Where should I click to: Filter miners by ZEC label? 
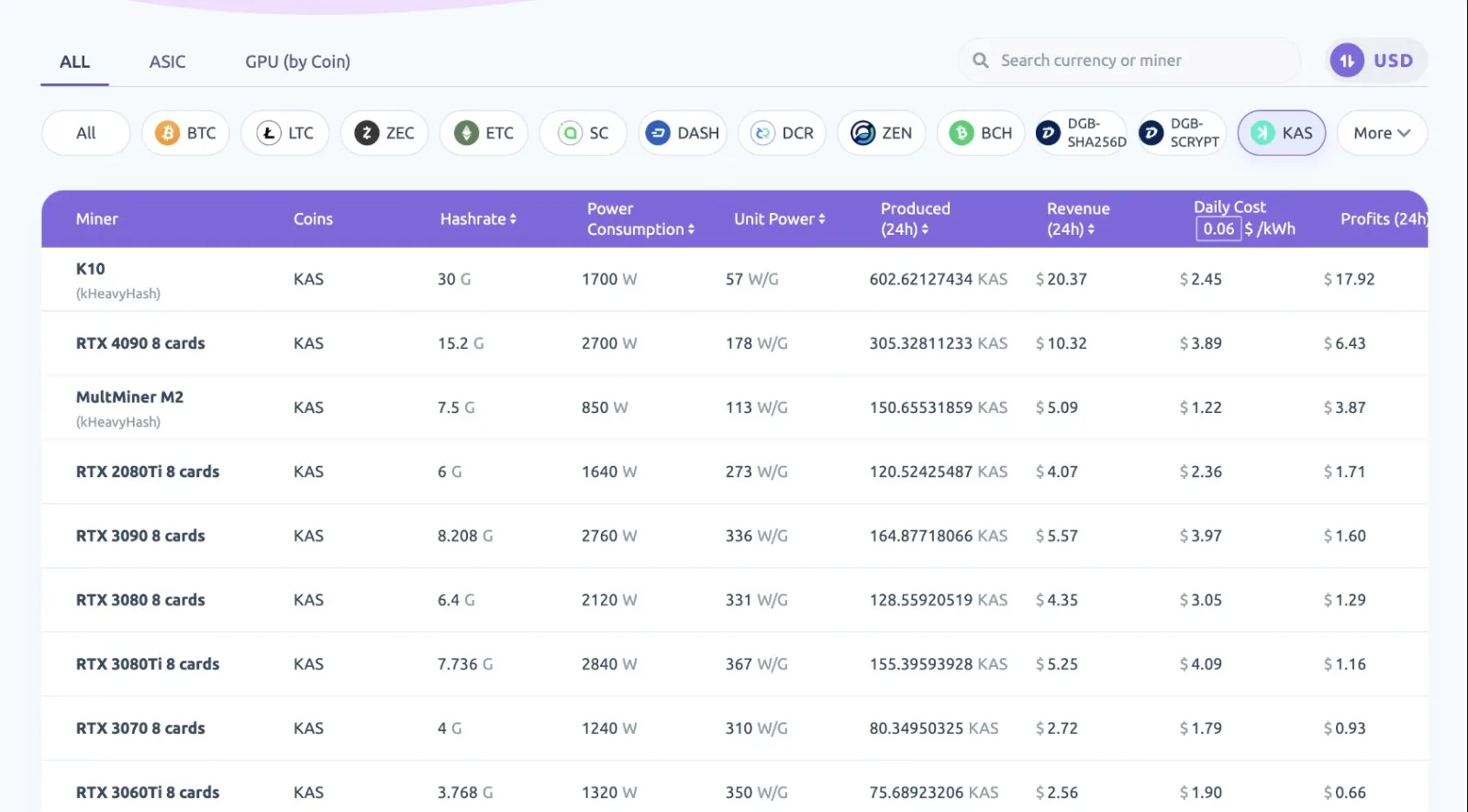pos(400,133)
